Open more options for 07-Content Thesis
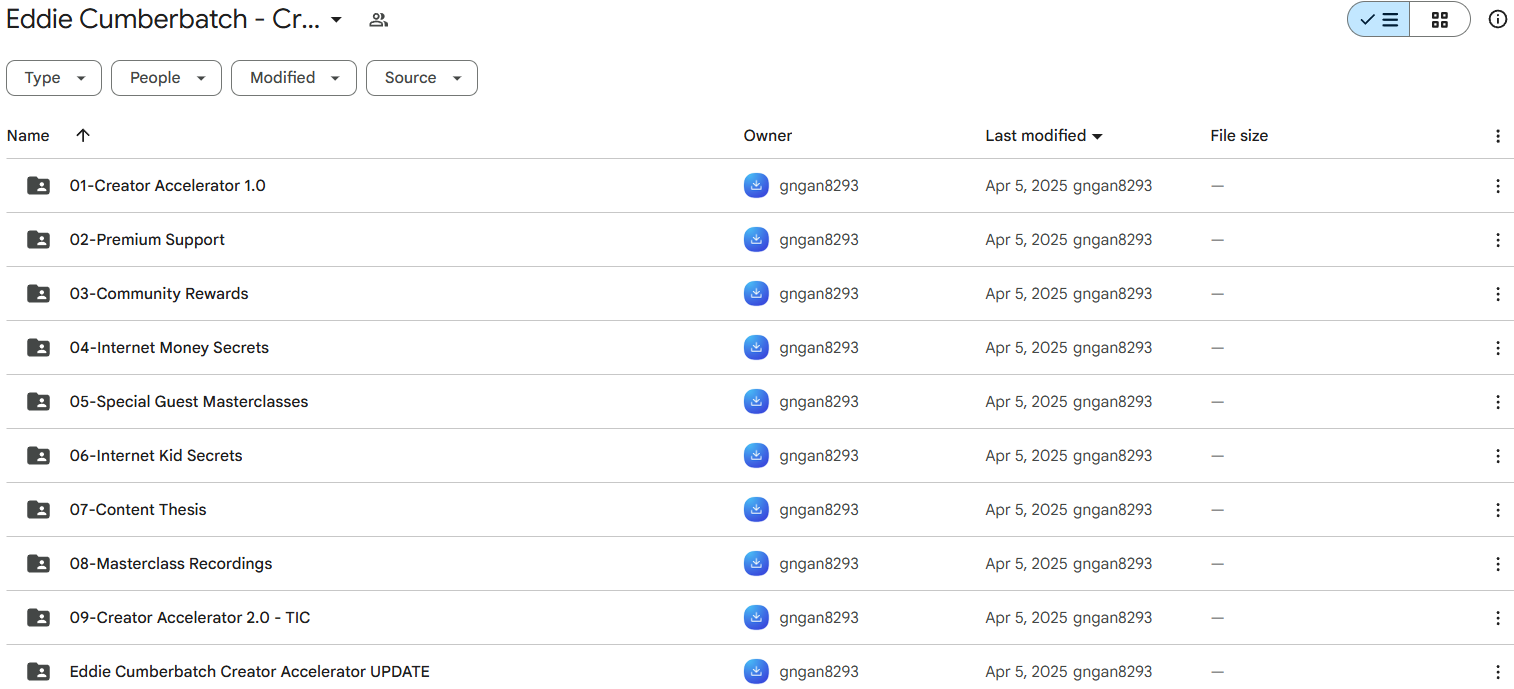This screenshot has height=689, width=1514. click(x=1497, y=510)
